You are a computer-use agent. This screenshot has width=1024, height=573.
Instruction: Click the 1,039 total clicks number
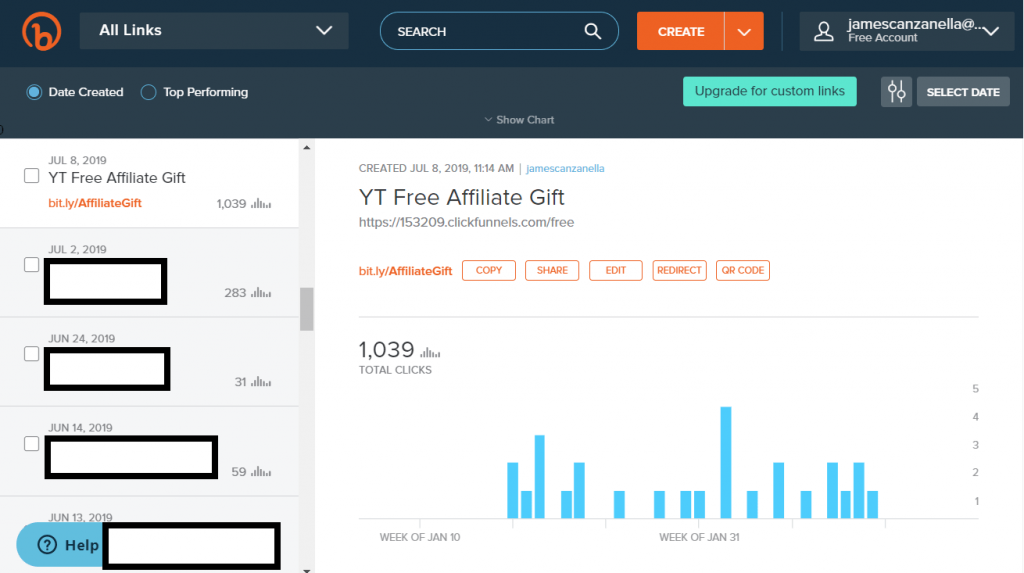tap(387, 350)
